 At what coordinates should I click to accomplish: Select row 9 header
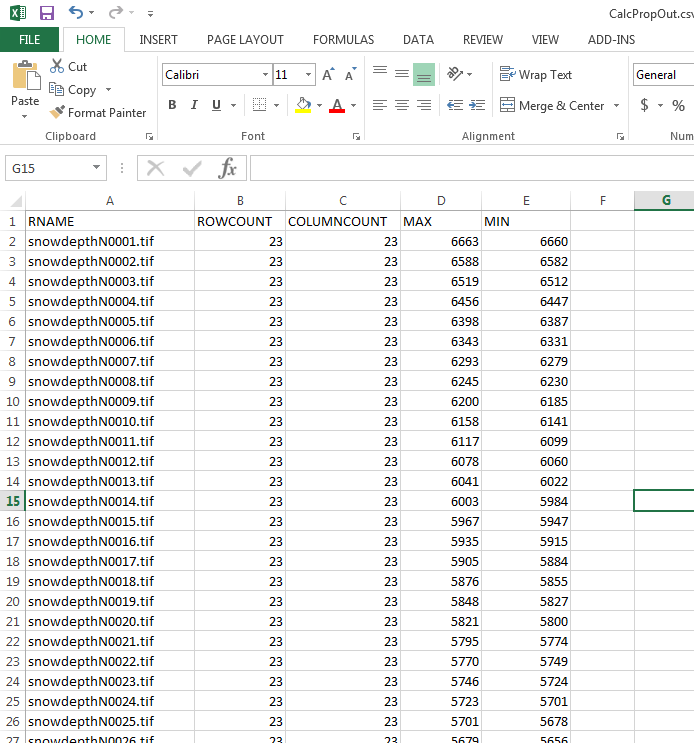pyautogui.click(x=12, y=381)
